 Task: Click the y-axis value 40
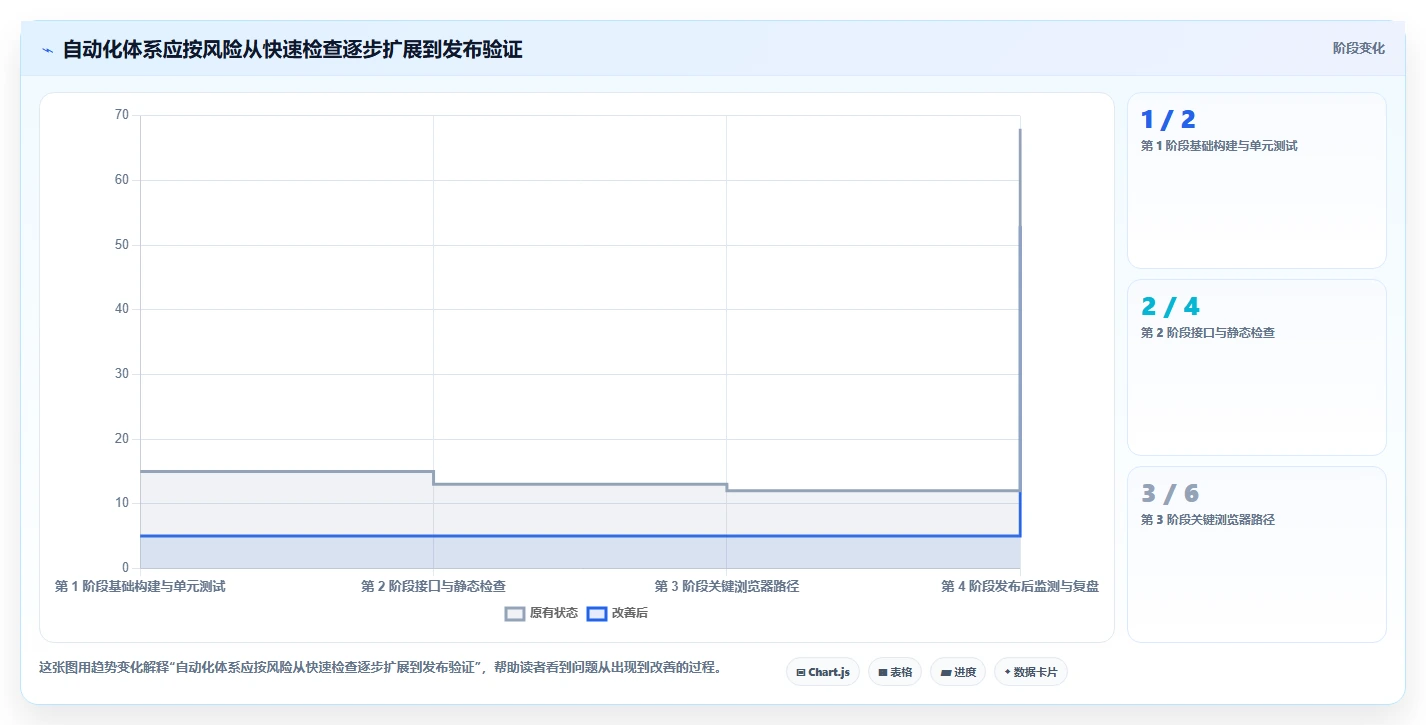pyautogui.click(x=122, y=309)
